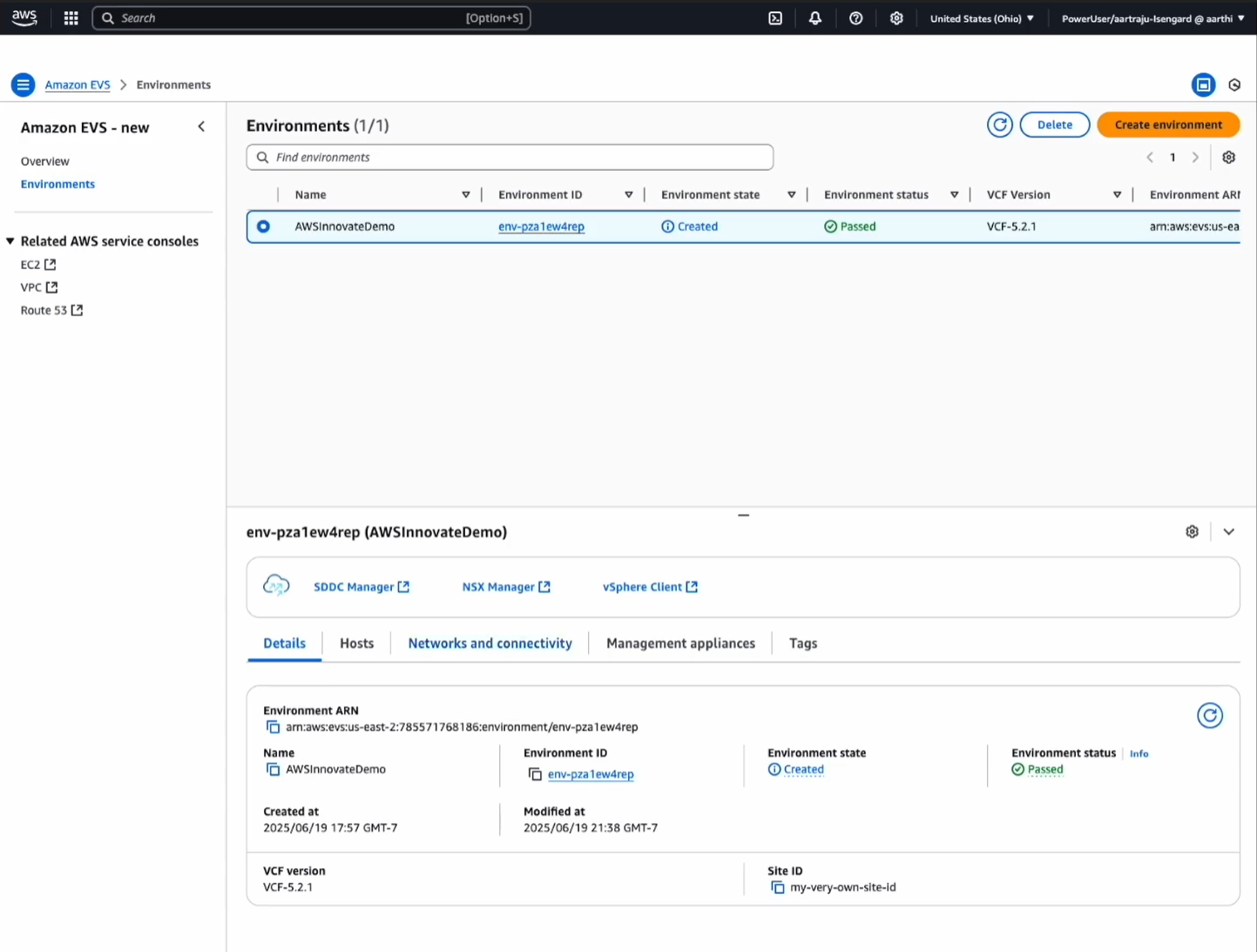Switch to the Hosts tab
Screen dimensions: 1257x952
[357, 644]
